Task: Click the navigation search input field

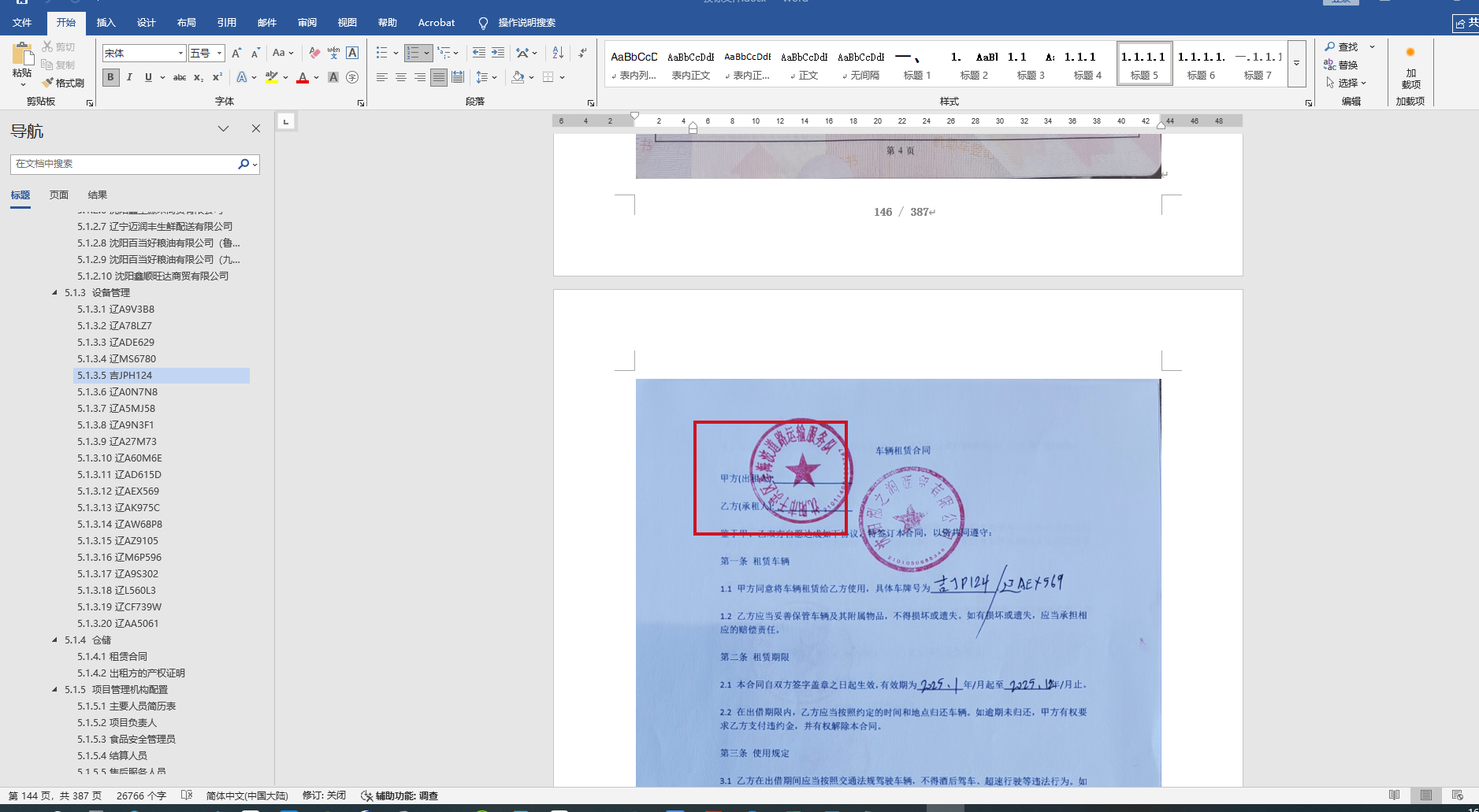Action: [x=124, y=164]
